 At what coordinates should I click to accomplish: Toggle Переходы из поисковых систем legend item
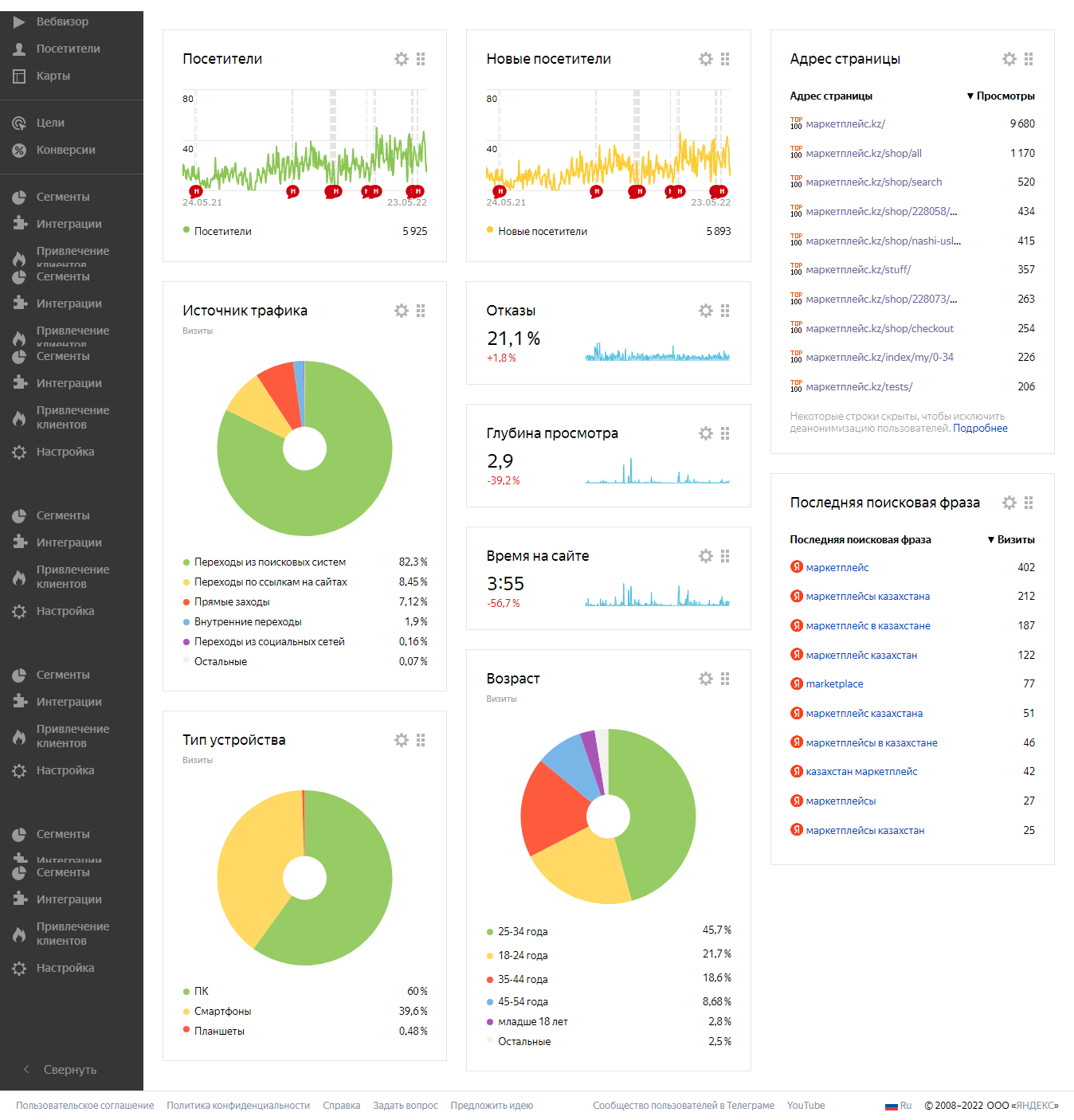[269, 562]
